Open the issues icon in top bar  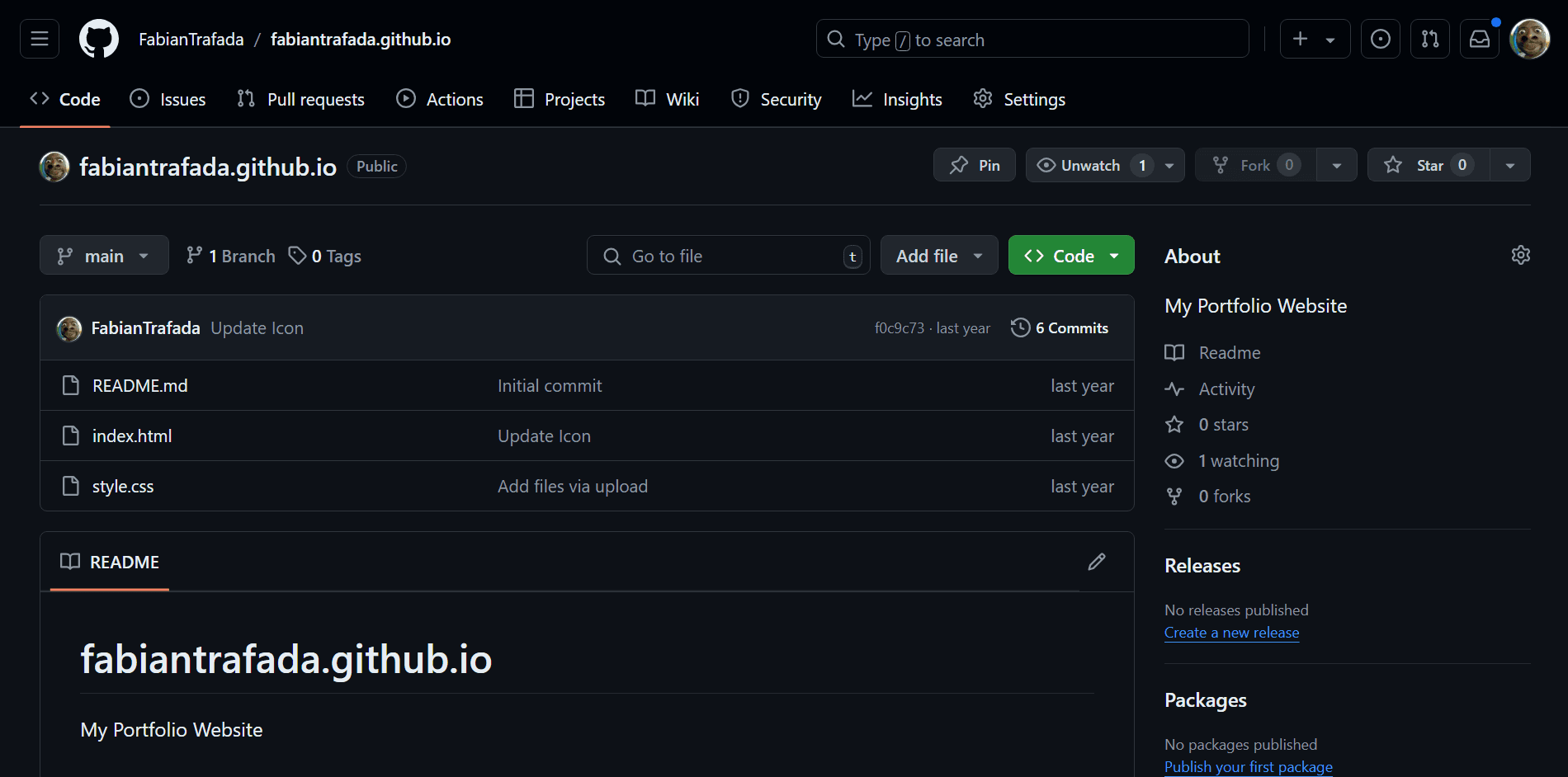[x=1380, y=39]
